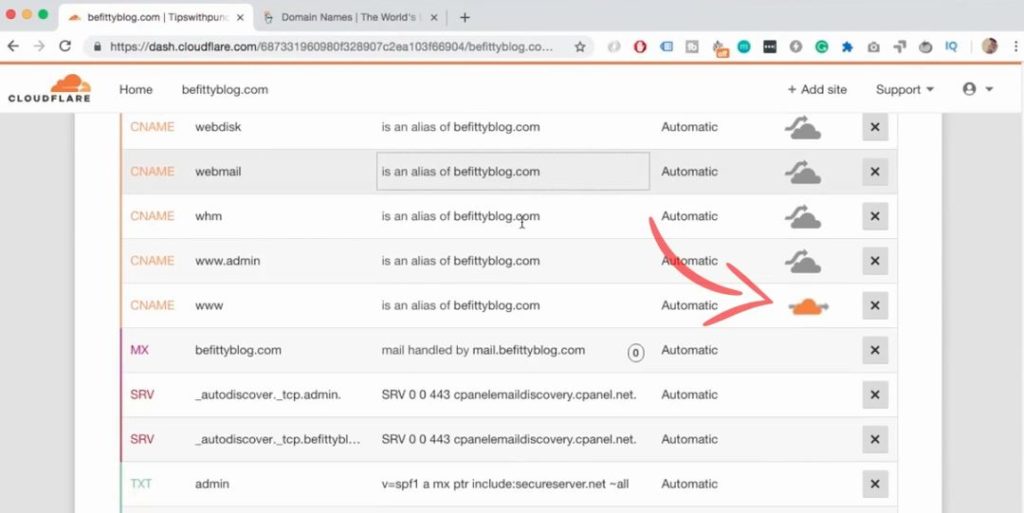Edit the name 'www' in CNAME row
The height and width of the screenshot is (513, 1024).
[209, 305]
